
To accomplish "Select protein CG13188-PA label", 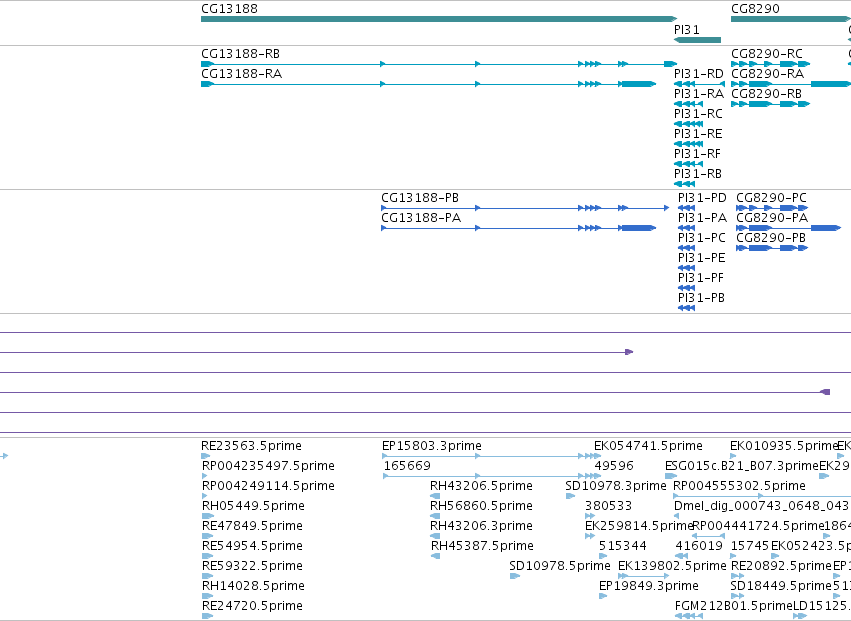I will point(421,218).
